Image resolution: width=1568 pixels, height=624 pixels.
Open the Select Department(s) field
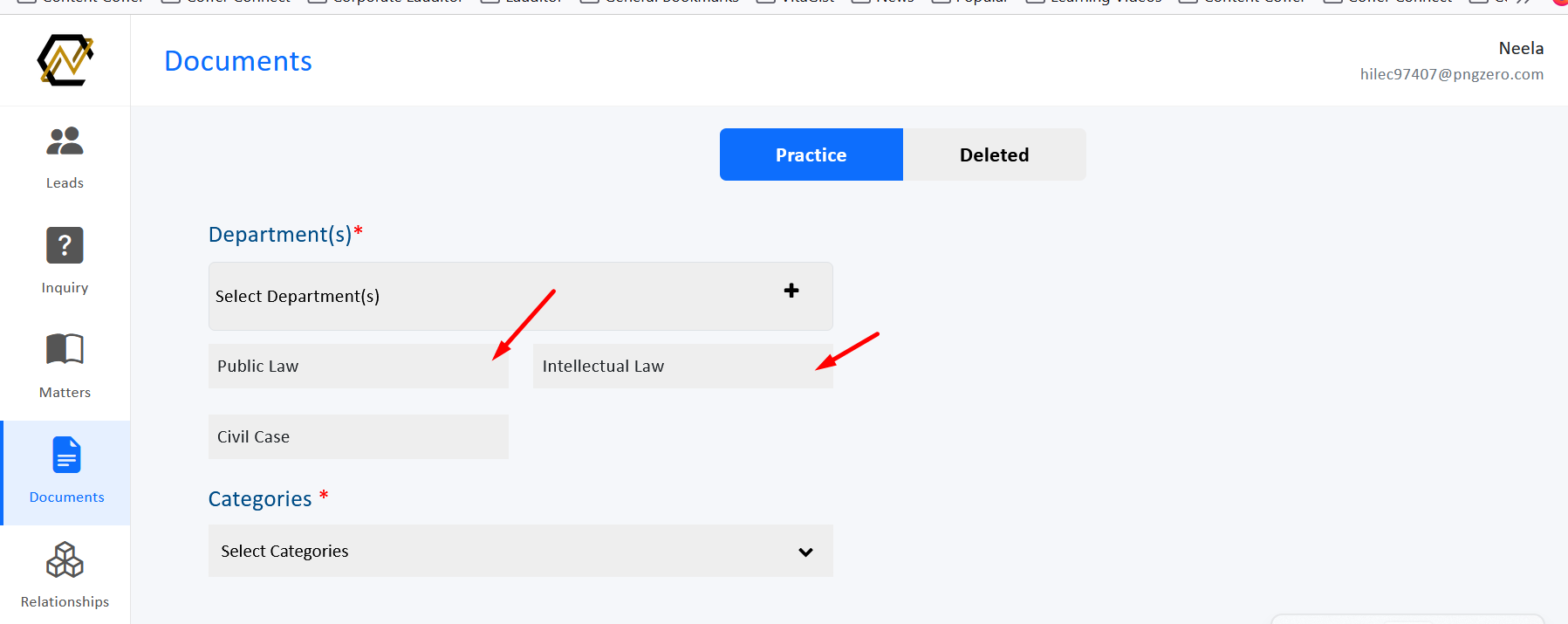[521, 296]
